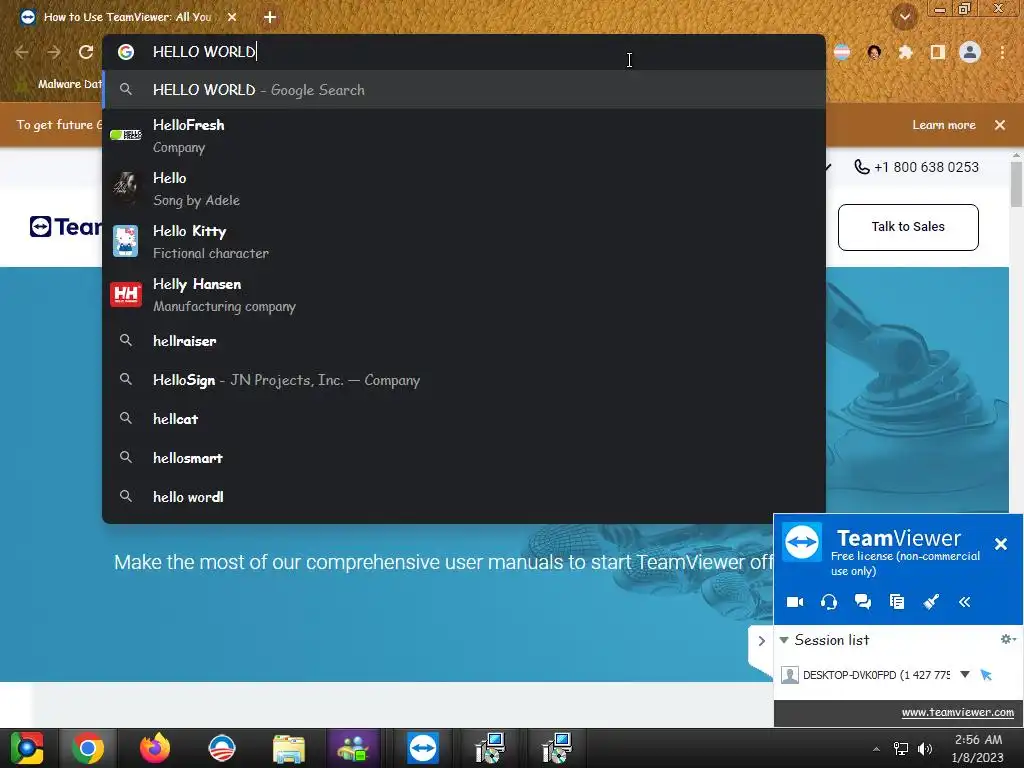Collapse the Session list triangle

784,640
